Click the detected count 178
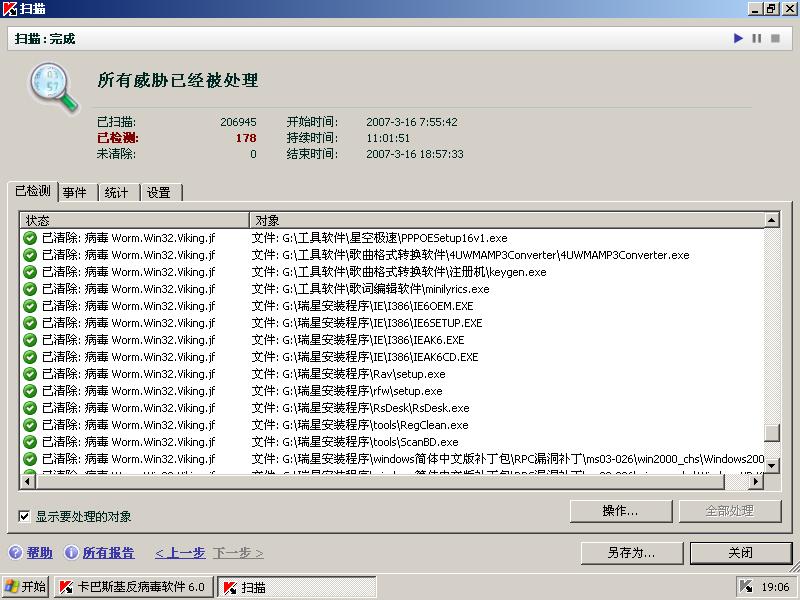The image size is (800, 600). 246,138
